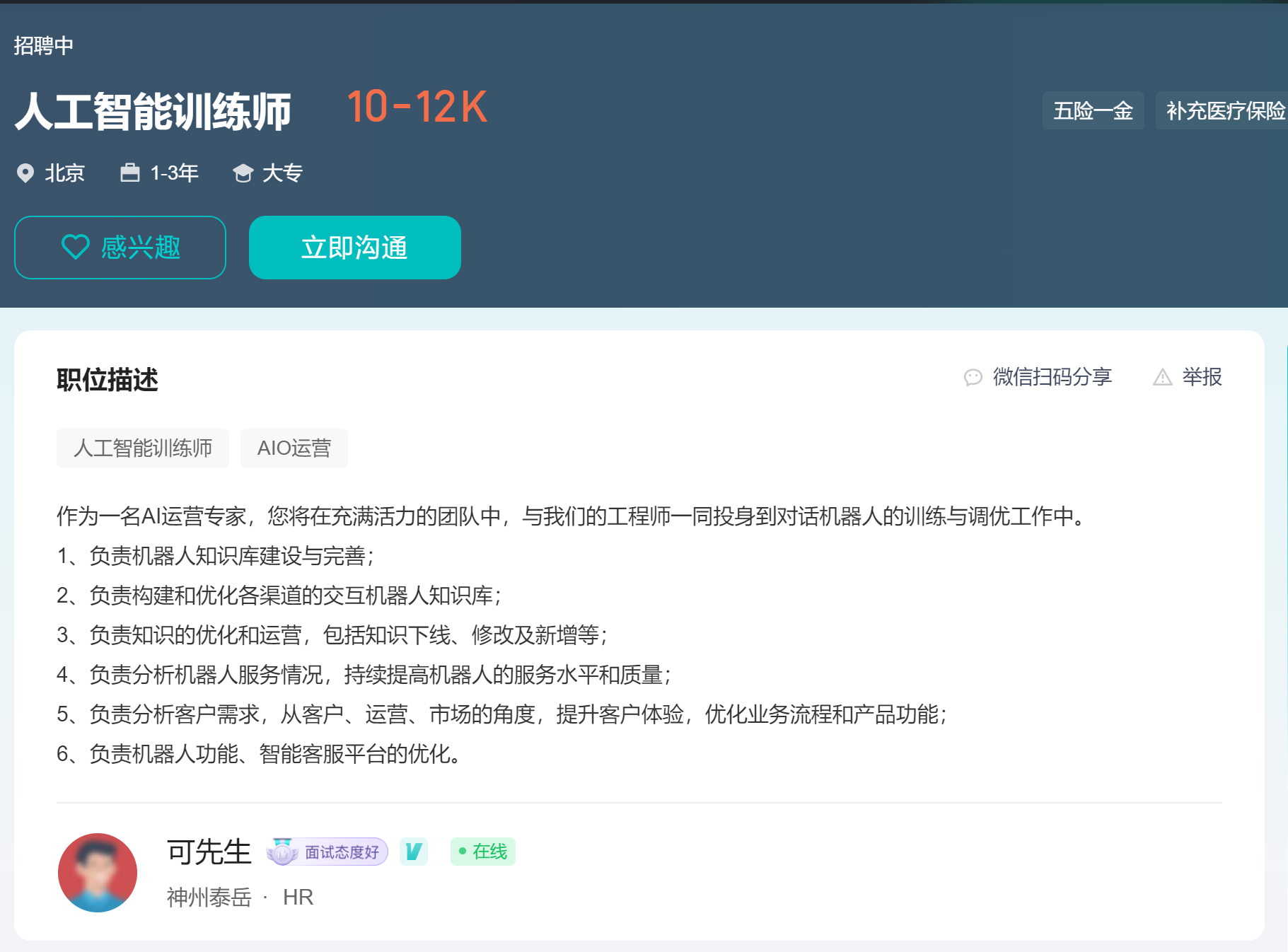Image resolution: width=1288 pixels, height=952 pixels.
Task: Click the green dot on 在线 status
Action: coord(463,852)
